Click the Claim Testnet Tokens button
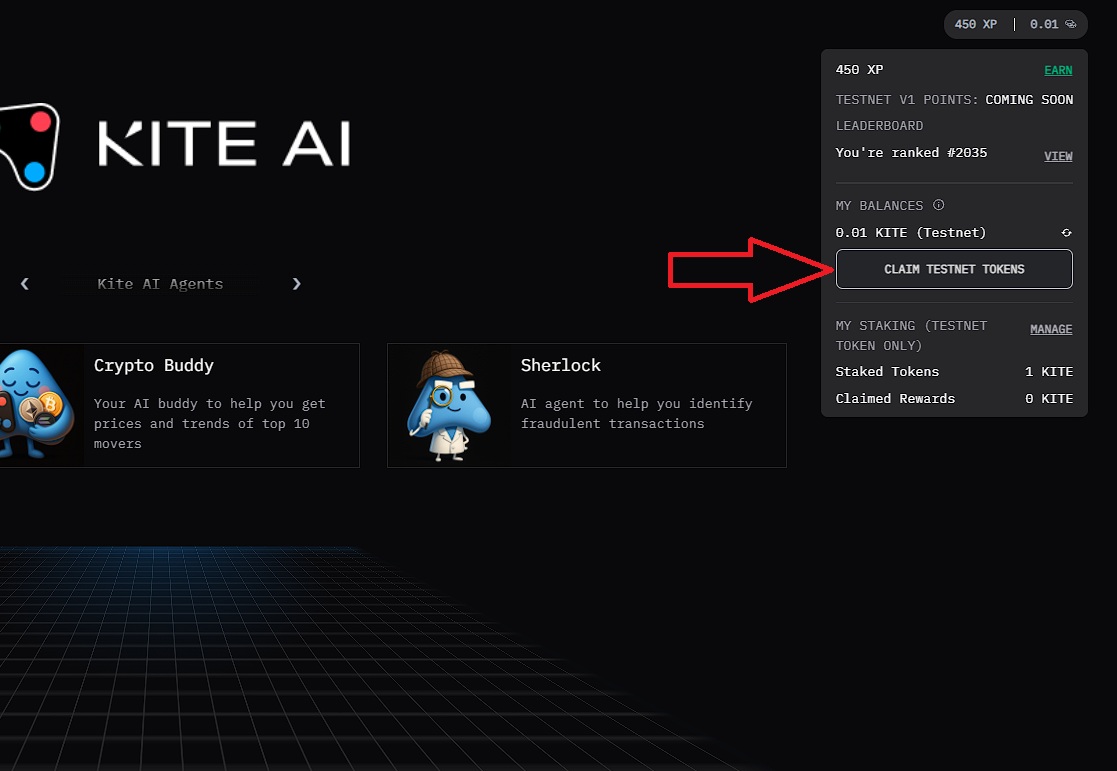This screenshot has height=771, width=1117. click(x=954, y=269)
